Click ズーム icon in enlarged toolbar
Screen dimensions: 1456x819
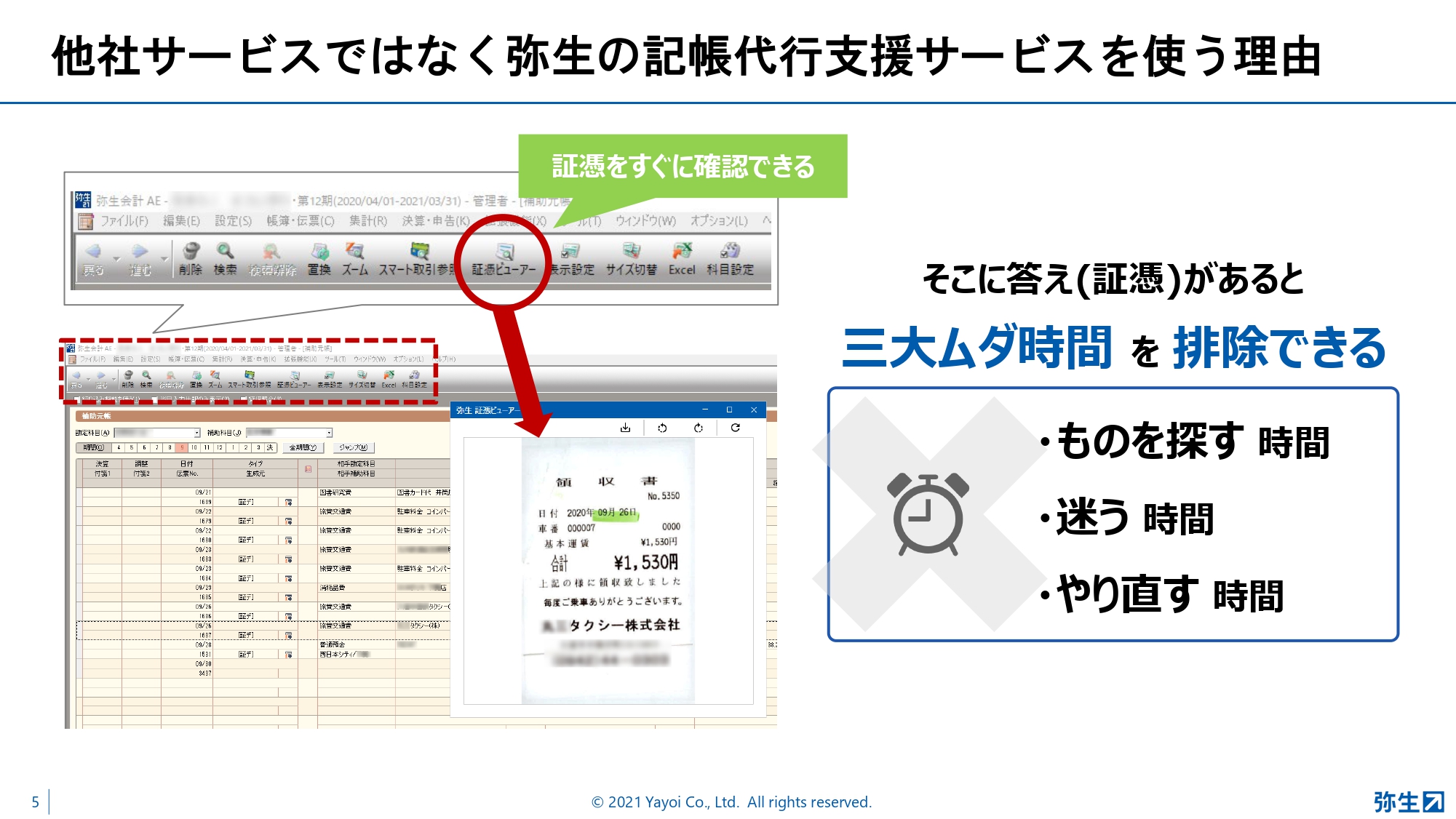click(x=355, y=251)
